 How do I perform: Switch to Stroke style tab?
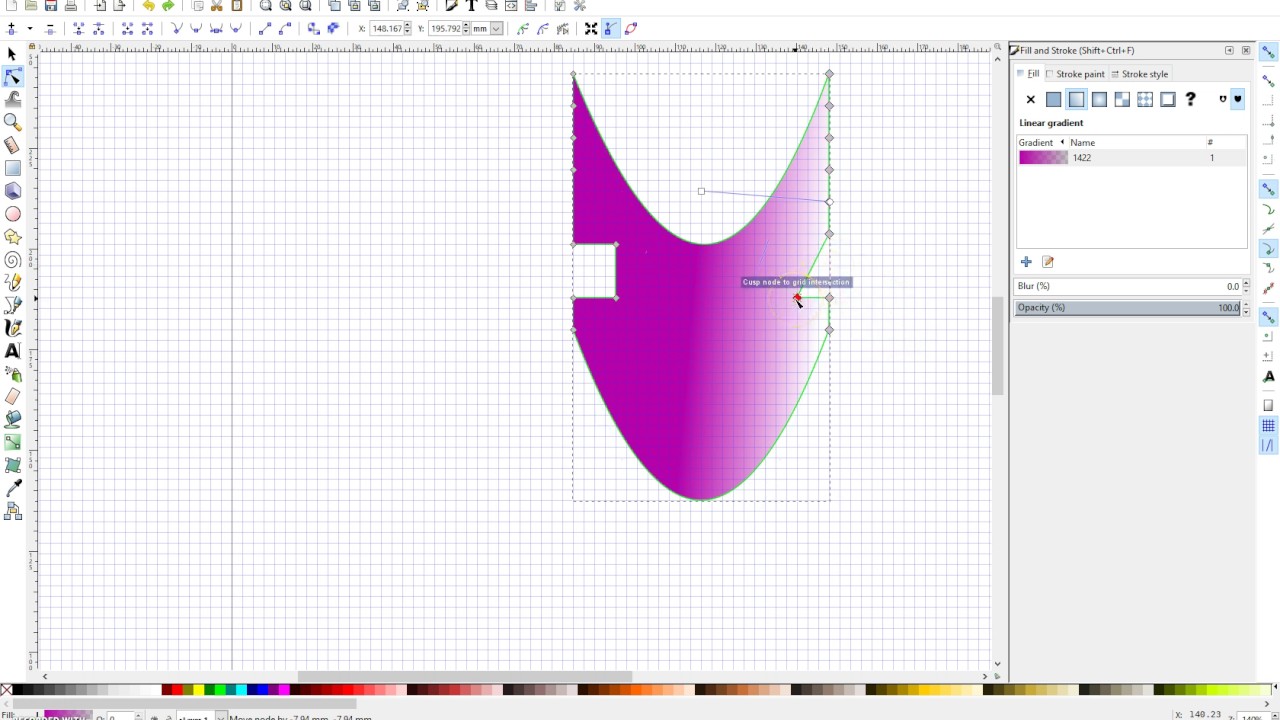(1139, 74)
